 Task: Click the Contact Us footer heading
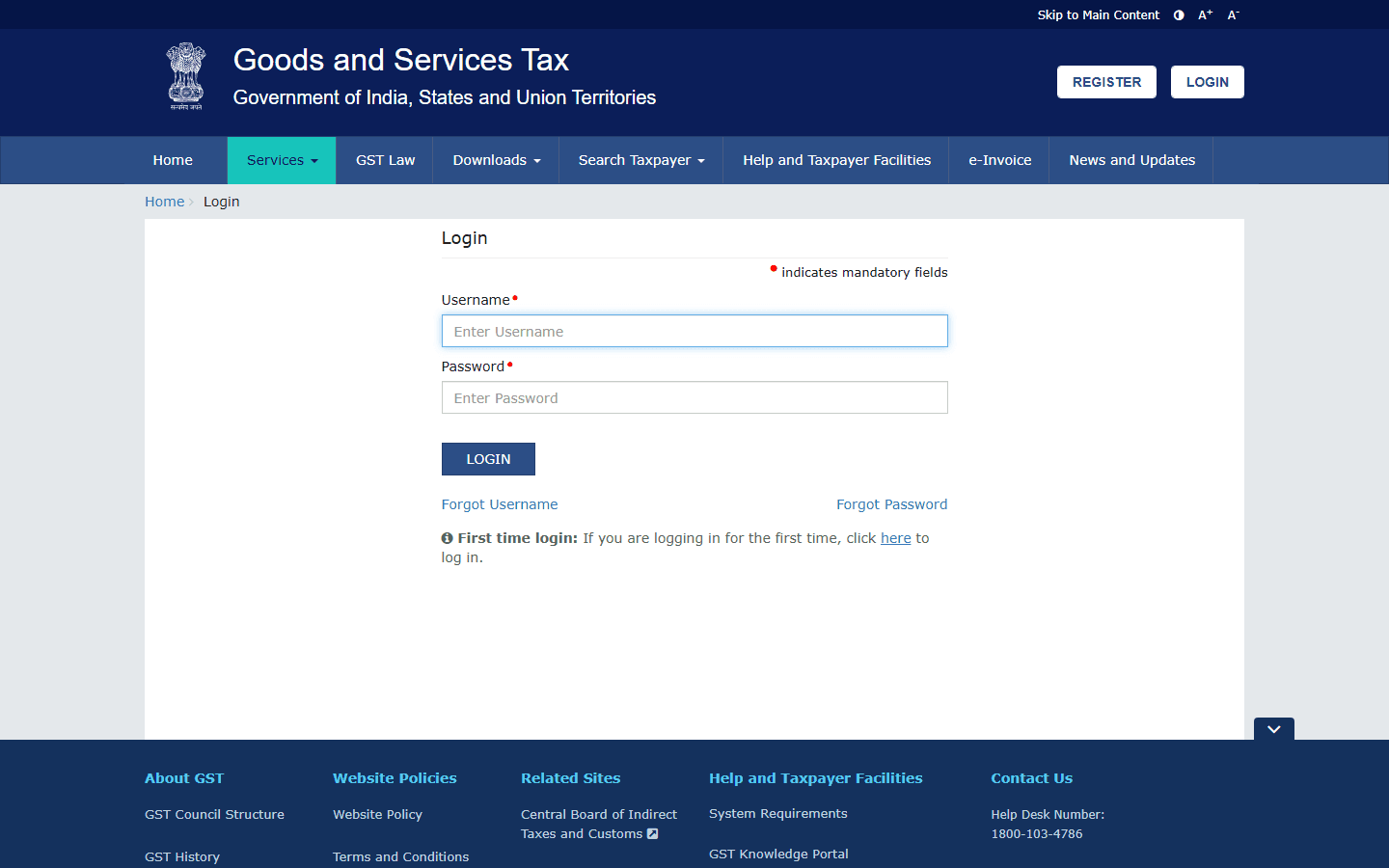(1032, 778)
